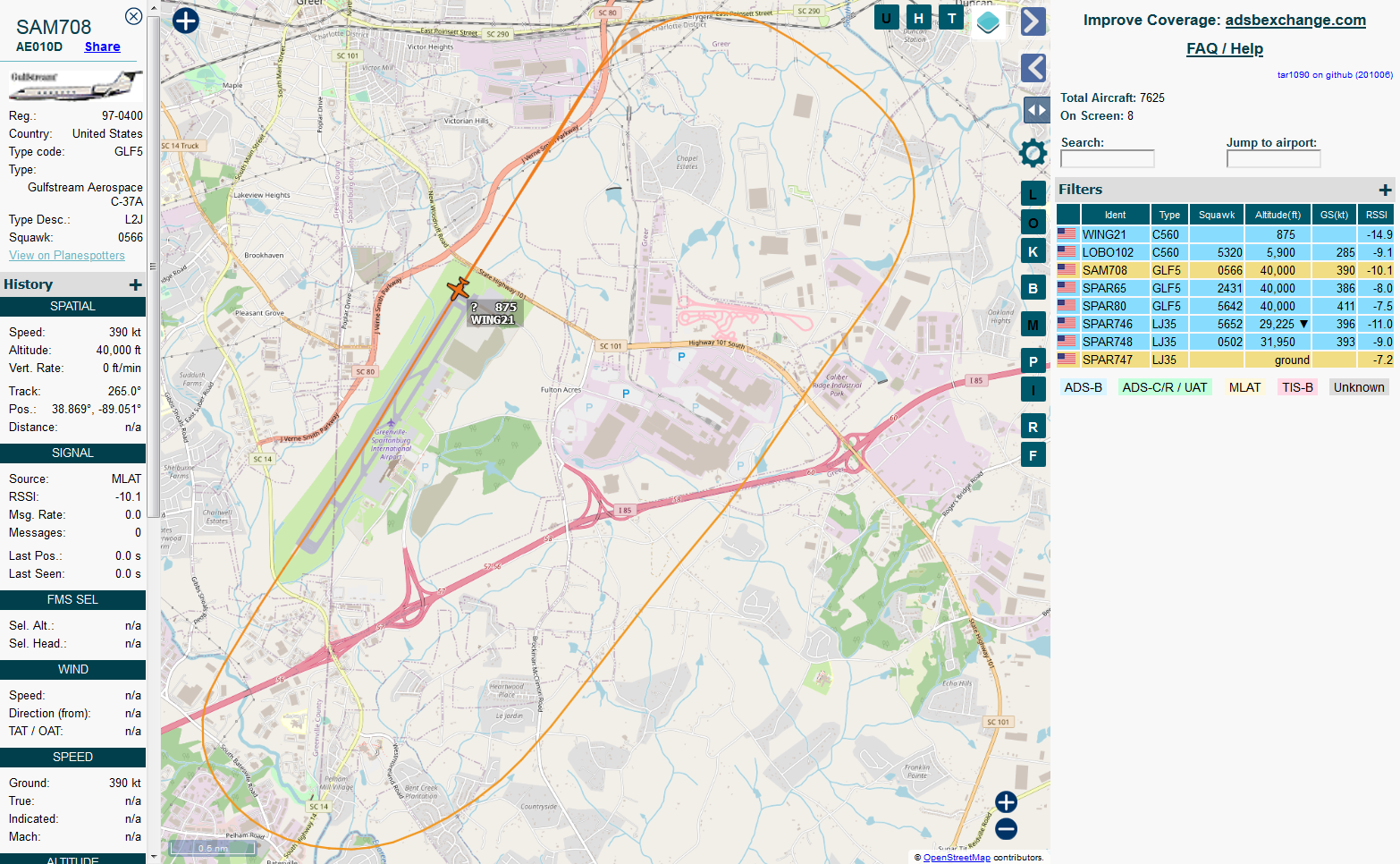Open View on Planespotters link
The width and height of the screenshot is (1400, 864).
pos(67,255)
